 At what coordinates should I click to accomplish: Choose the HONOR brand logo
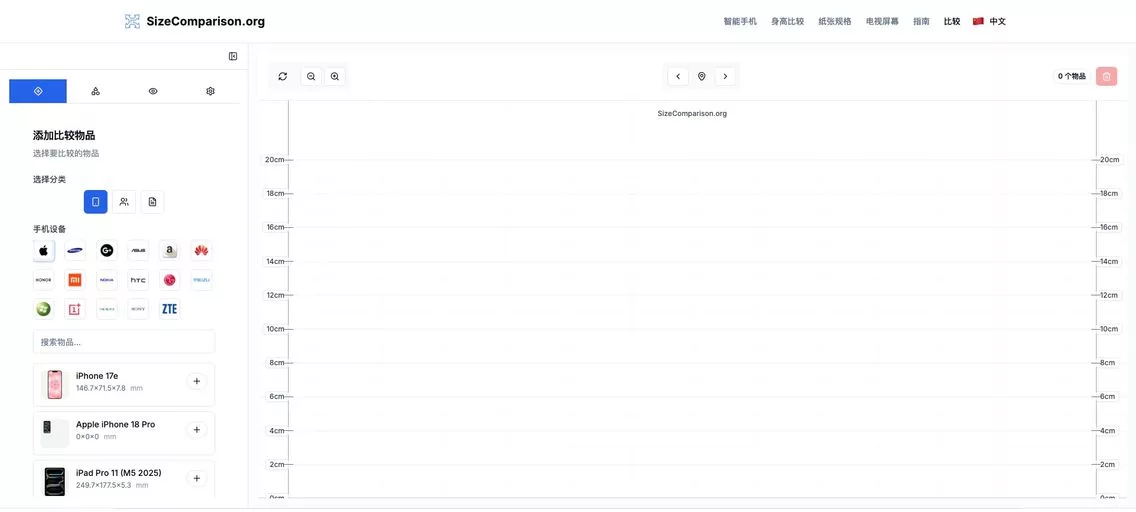point(43,280)
